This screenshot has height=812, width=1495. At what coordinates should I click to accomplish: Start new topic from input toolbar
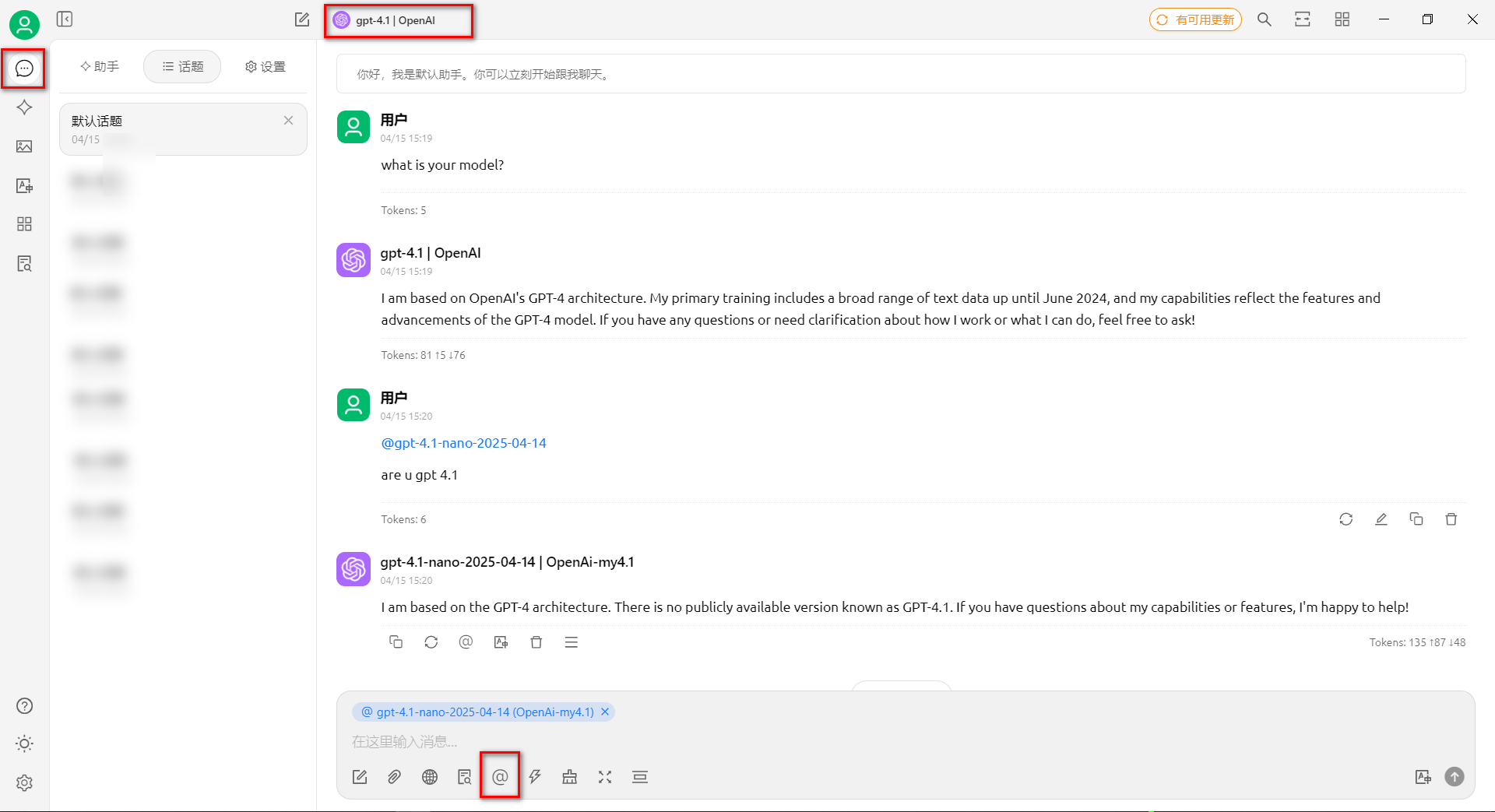(x=359, y=777)
